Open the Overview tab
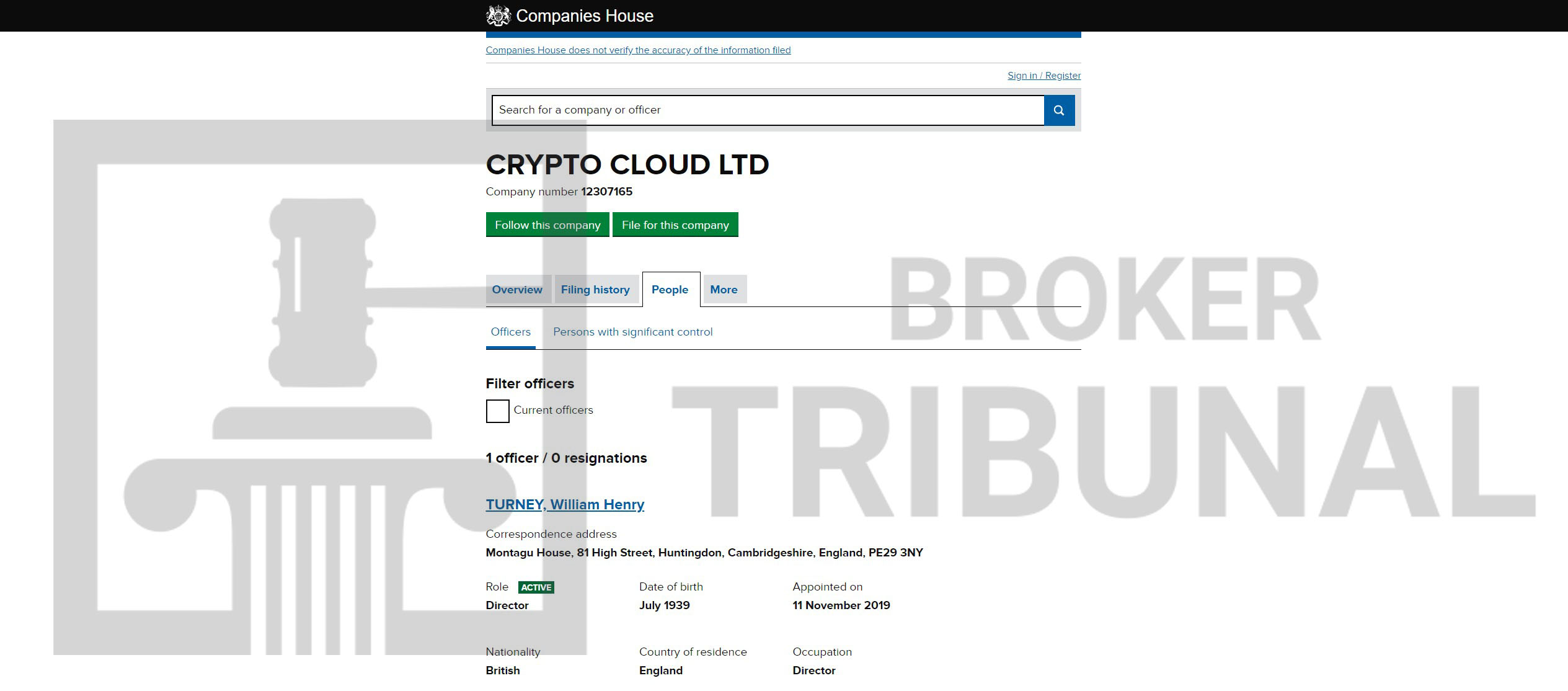1568x691 pixels. coord(518,289)
